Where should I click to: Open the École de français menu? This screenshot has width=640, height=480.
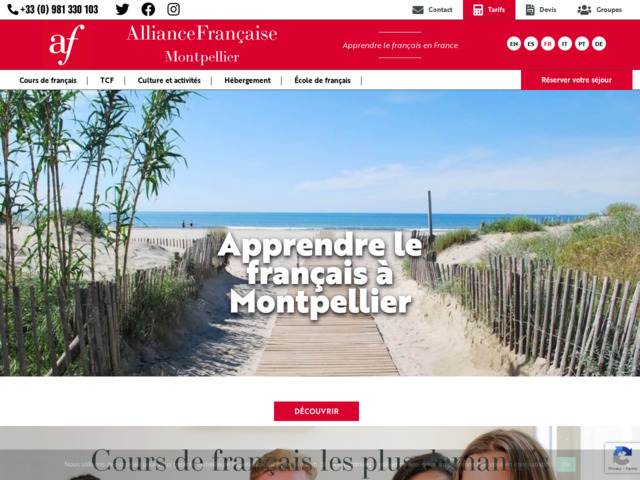coord(322,80)
